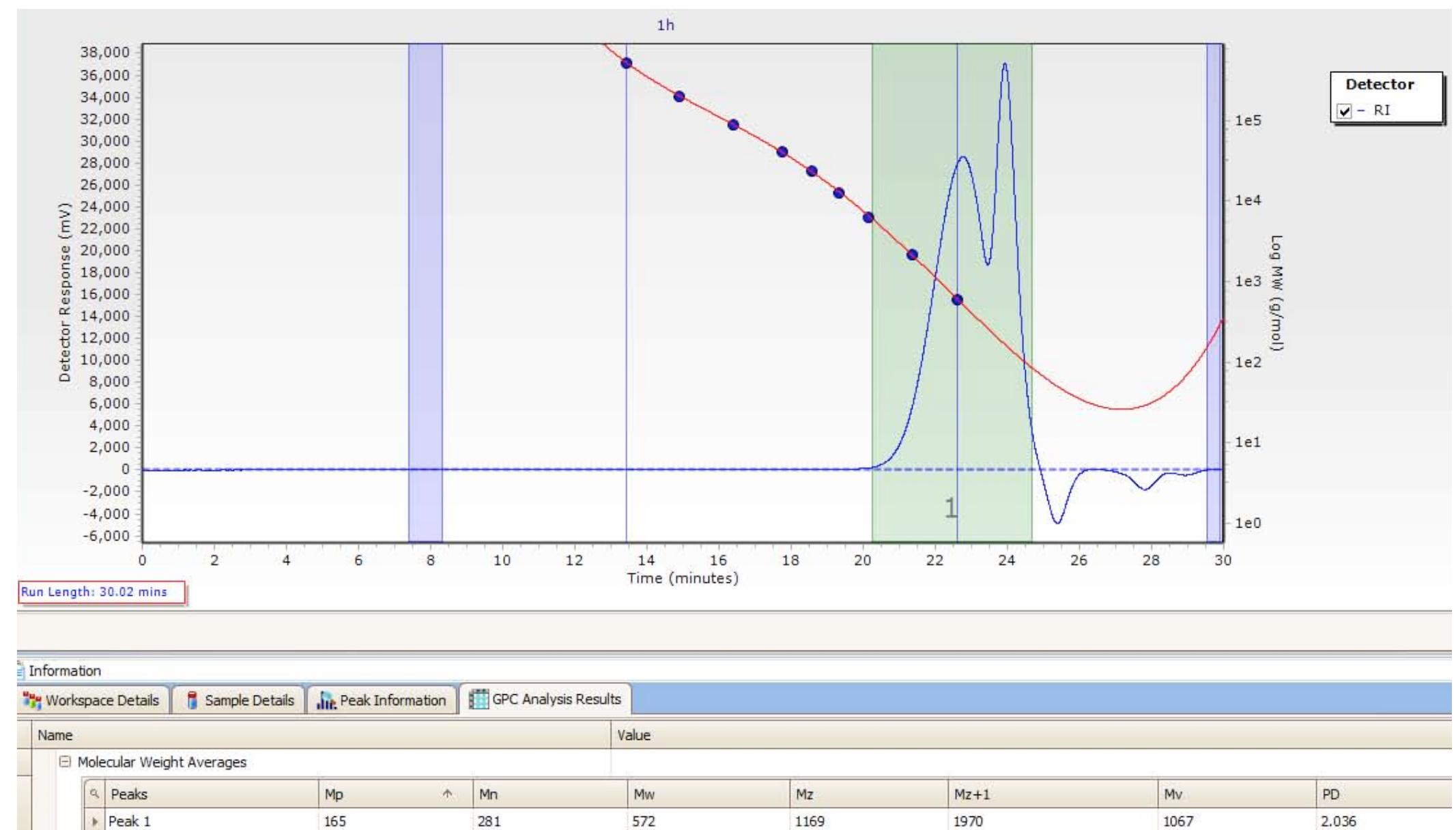Click the Peak 1 row indicator arrow
Image resolution: width=1456 pixels, height=830 pixels.
pyautogui.click(x=94, y=822)
